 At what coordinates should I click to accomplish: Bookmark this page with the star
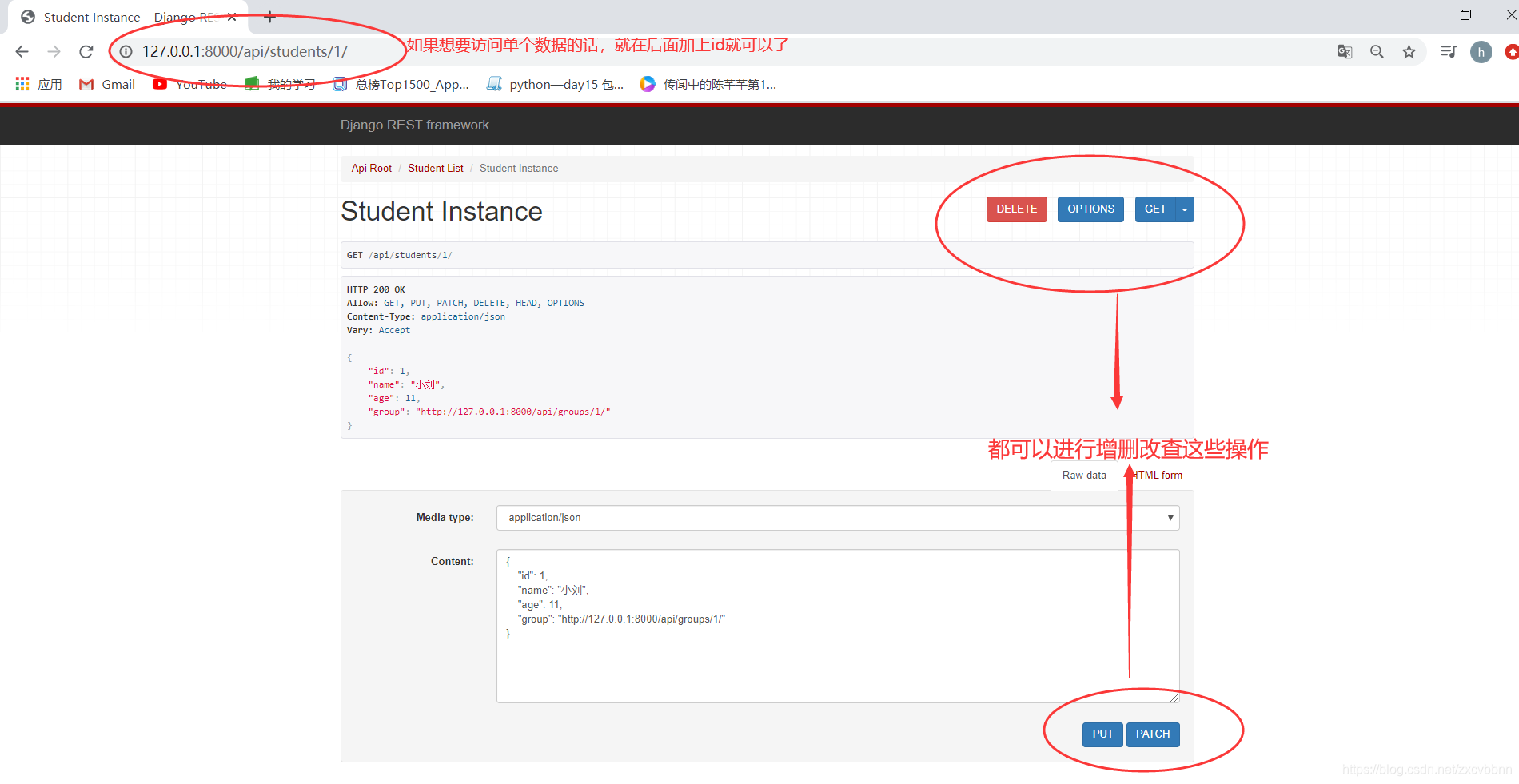(x=1409, y=52)
